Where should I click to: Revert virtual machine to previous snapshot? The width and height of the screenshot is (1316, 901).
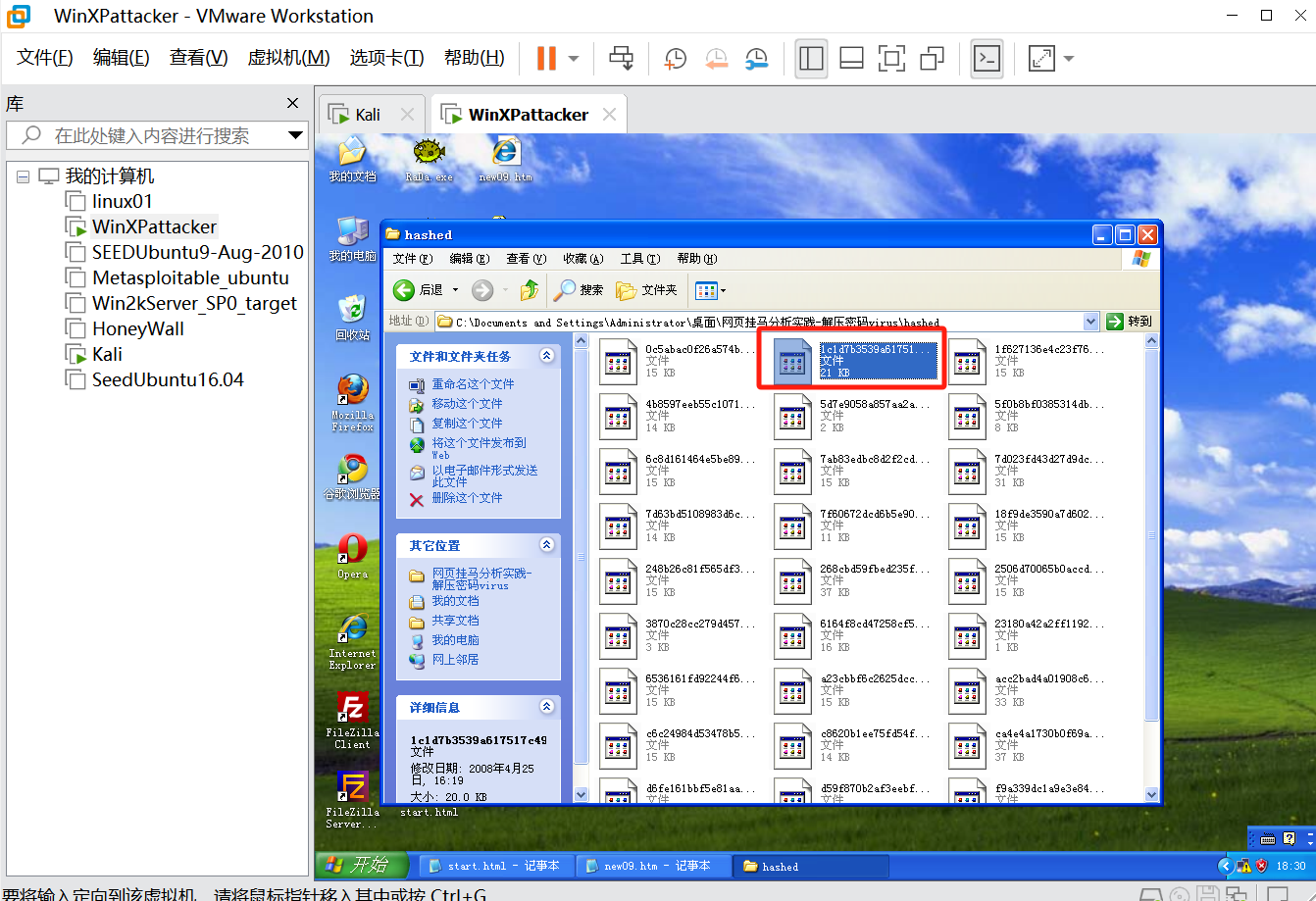(x=716, y=59)
